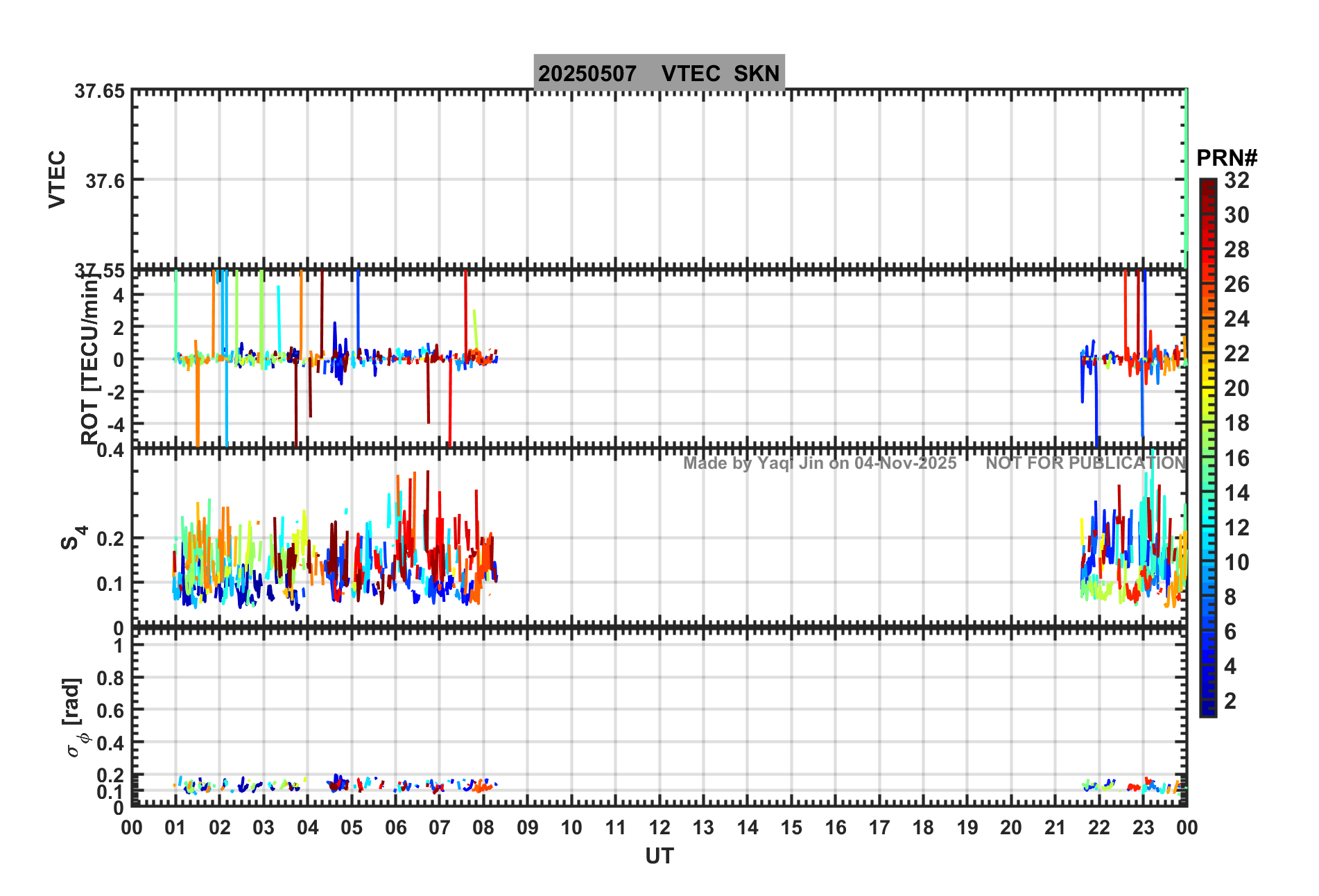
Task: Click the 0.8 tick on σφ axis
Action: 110,678
